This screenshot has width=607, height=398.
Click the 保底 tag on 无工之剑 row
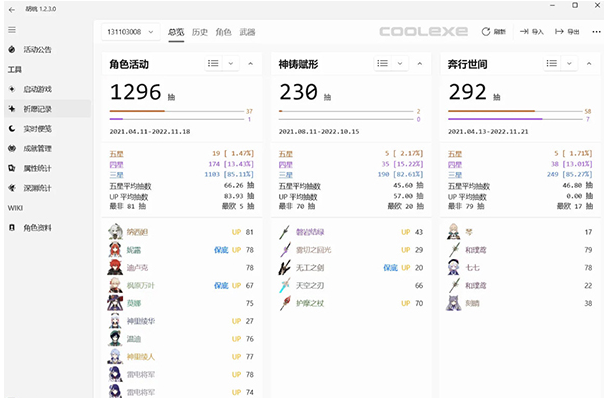pos(390,268)
